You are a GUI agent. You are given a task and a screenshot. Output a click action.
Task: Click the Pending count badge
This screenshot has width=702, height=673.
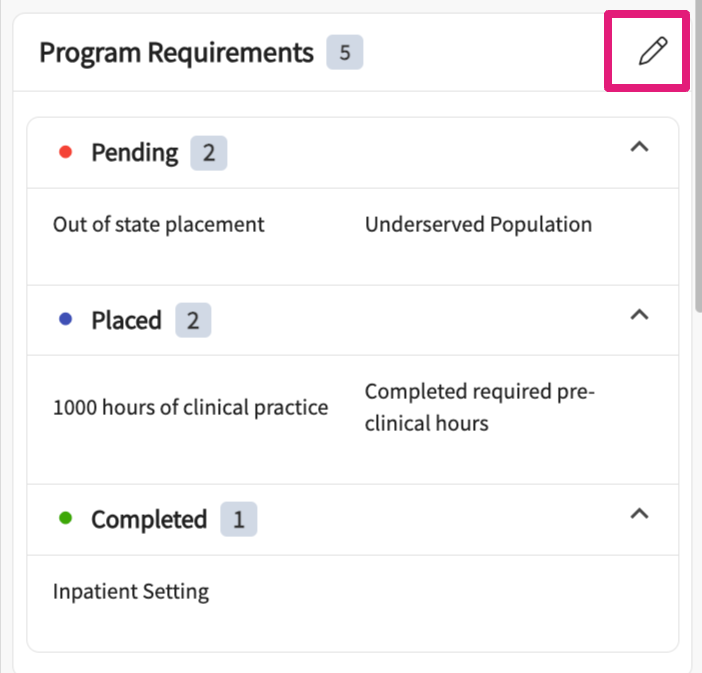tap(209, 153)
